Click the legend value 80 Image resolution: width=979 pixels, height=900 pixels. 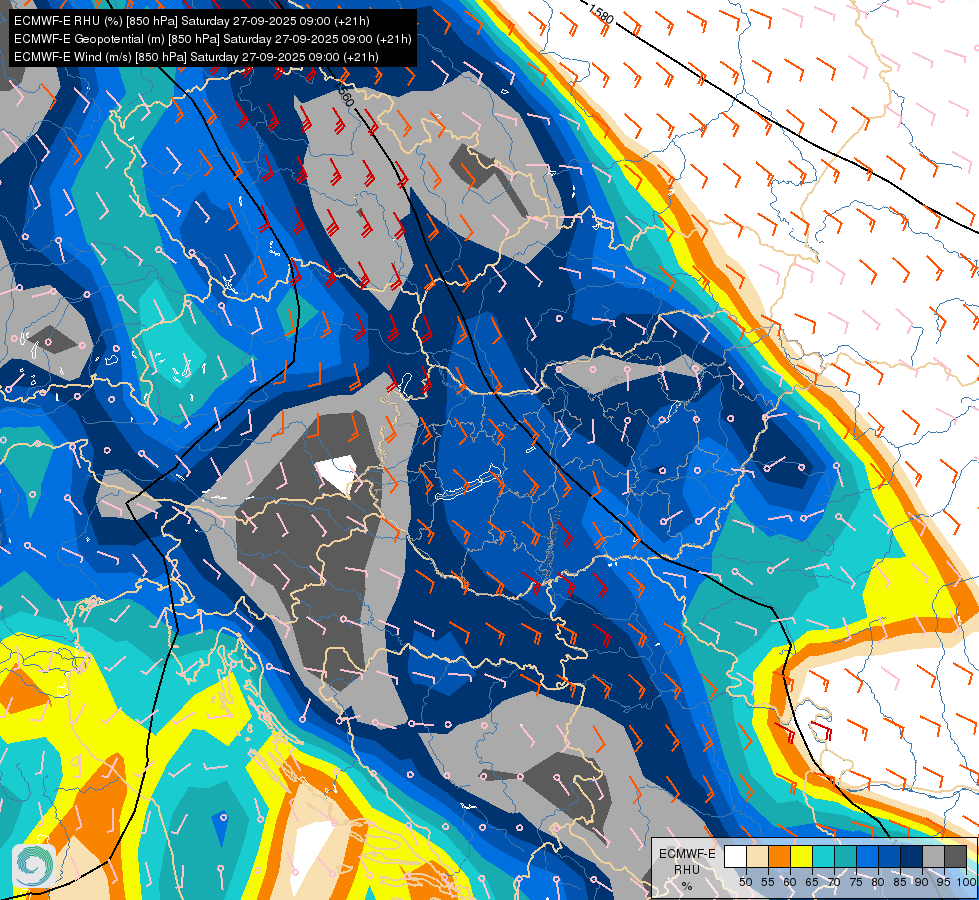coord(878,883)
